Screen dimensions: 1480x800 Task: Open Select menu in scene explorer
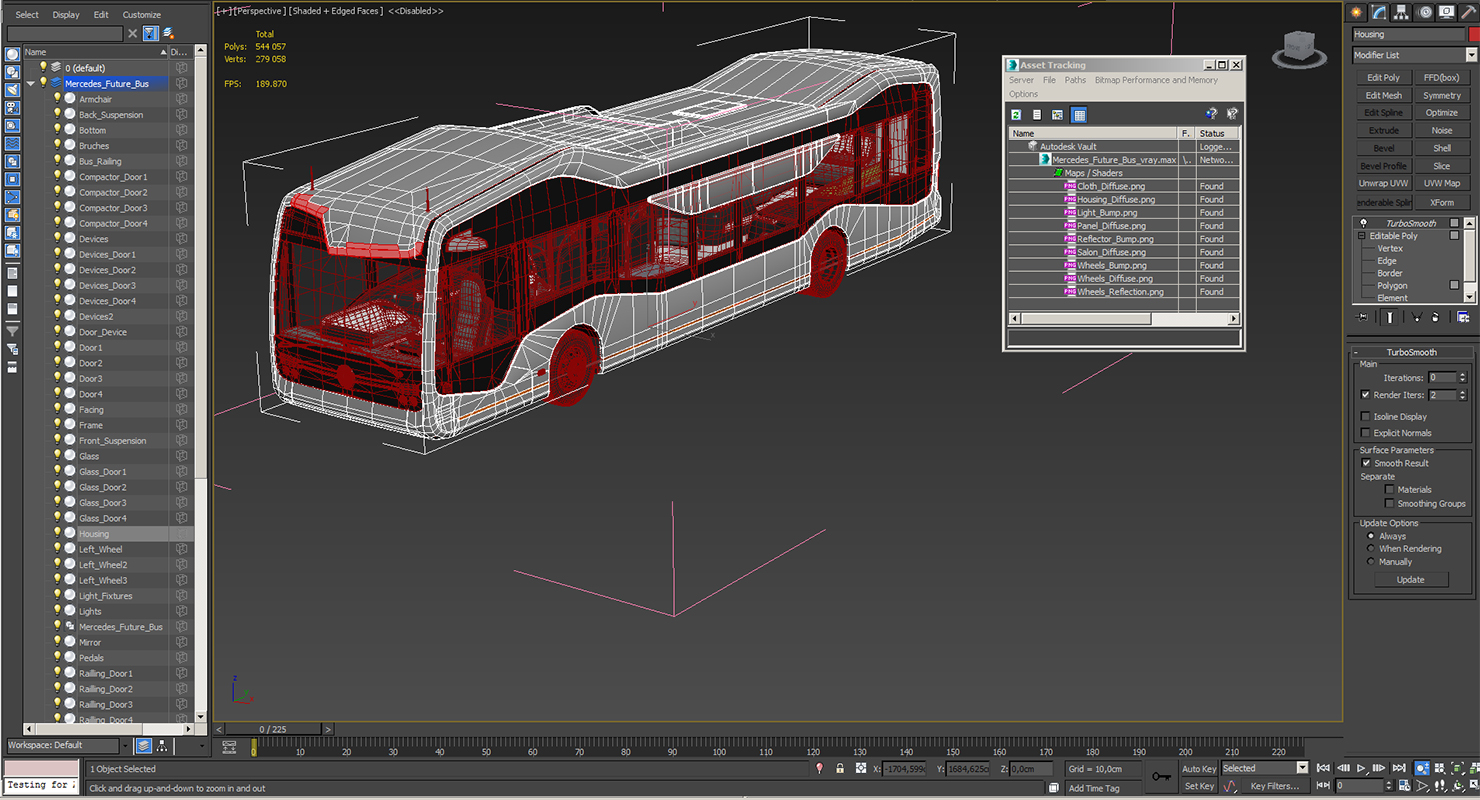click(27, 15)
